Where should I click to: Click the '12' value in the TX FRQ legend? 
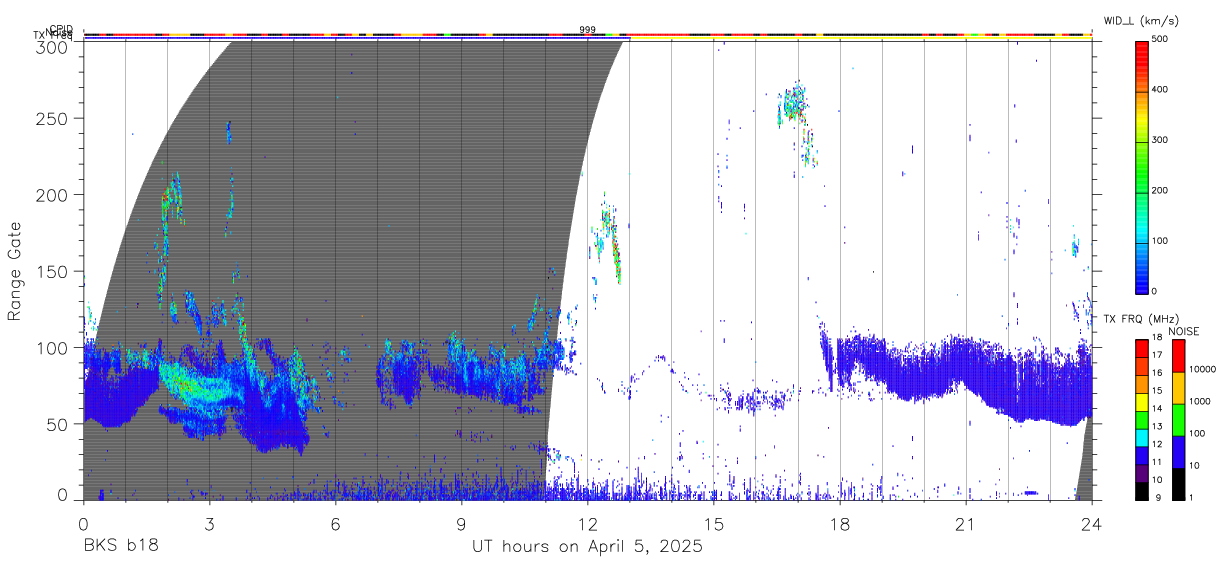pos(1157,444)
